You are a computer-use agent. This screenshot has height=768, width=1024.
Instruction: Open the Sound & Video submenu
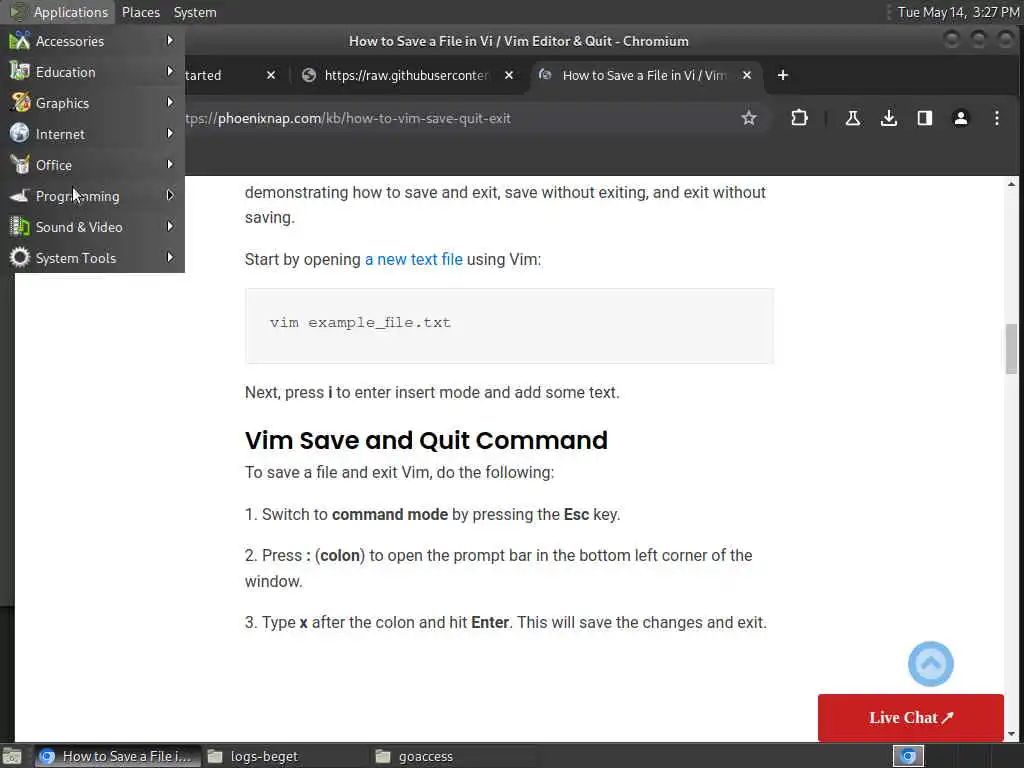pyautogui.click(x=94, y=227)
